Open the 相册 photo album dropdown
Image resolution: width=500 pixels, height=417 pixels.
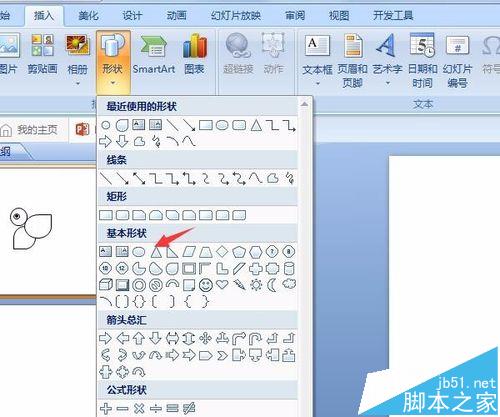pyautogui.click(x=77, y=60)
